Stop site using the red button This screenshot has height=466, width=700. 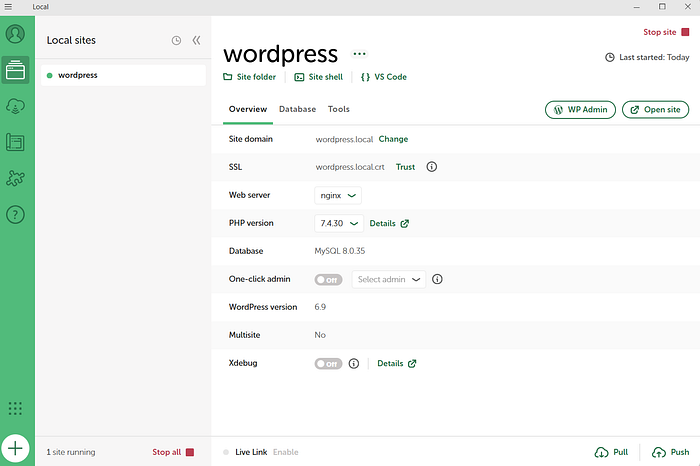click(x=666, y=32)
